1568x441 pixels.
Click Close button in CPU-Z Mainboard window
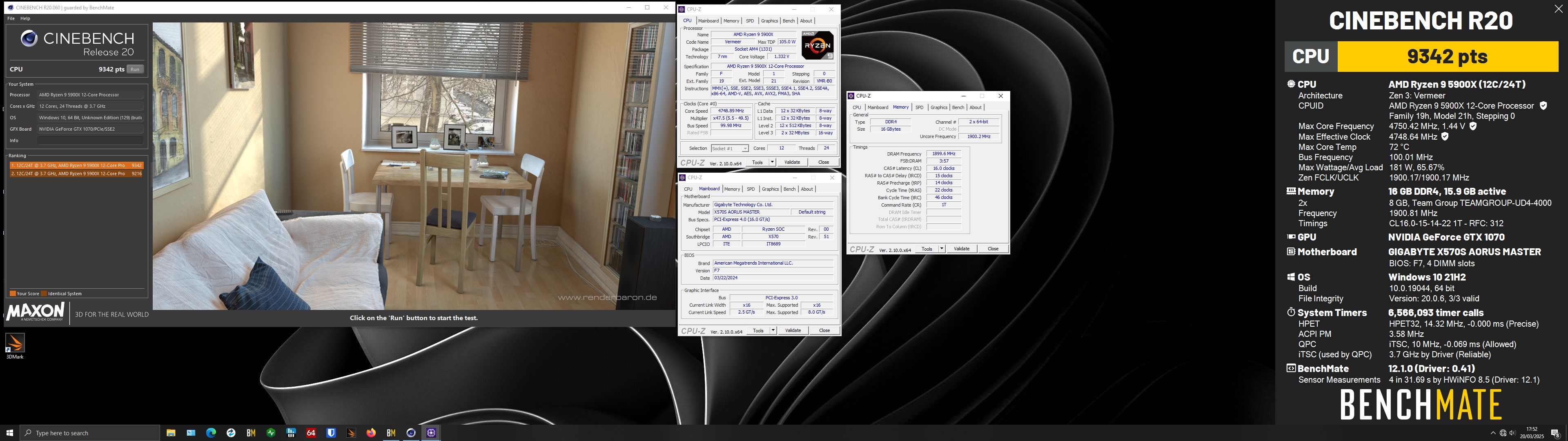click(x=824, y=330)
